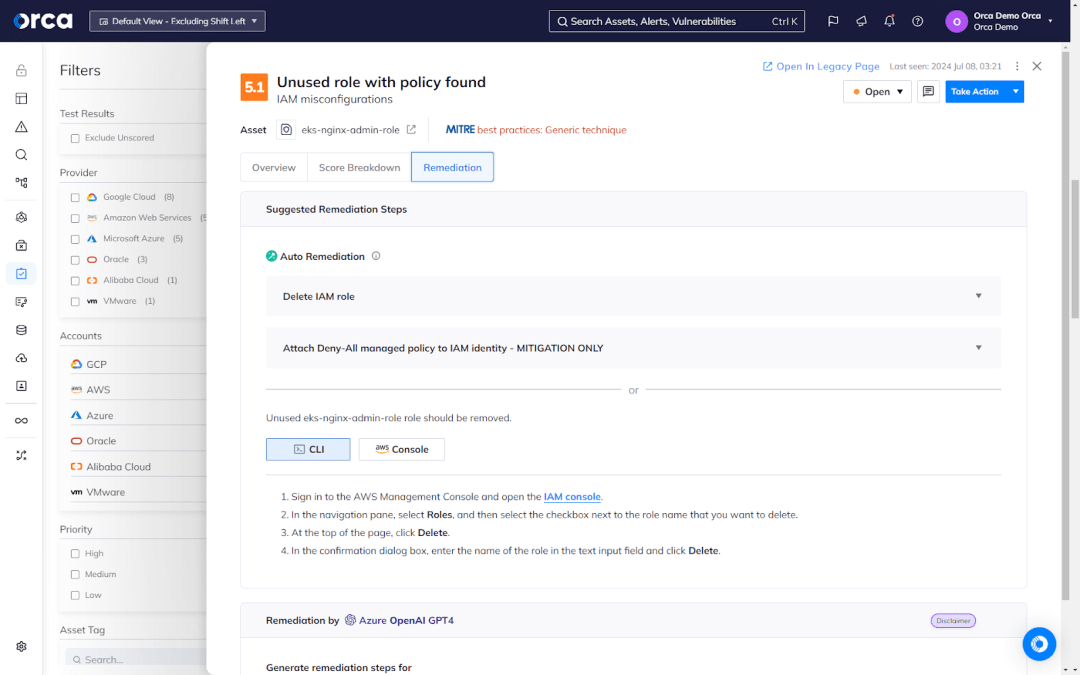Open the dashboard layout icon in sidebar
This screenshot has height=675, width=1080.
[x=21, y=98]
